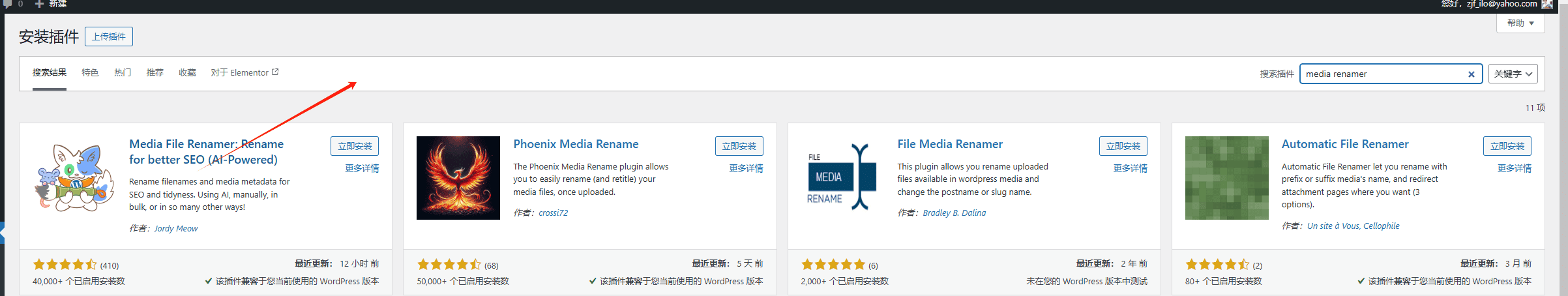Open author link Jordy Meow

[176, 228]
